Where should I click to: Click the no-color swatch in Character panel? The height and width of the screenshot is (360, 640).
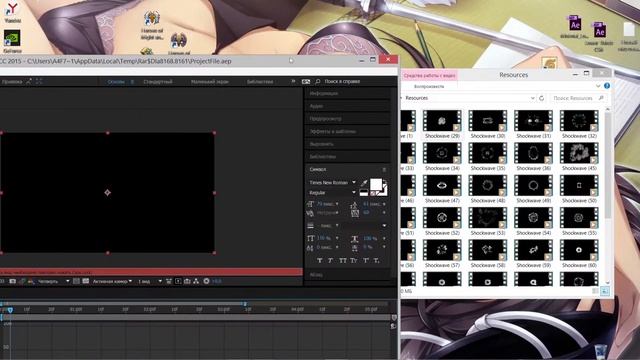coord(373,193)
